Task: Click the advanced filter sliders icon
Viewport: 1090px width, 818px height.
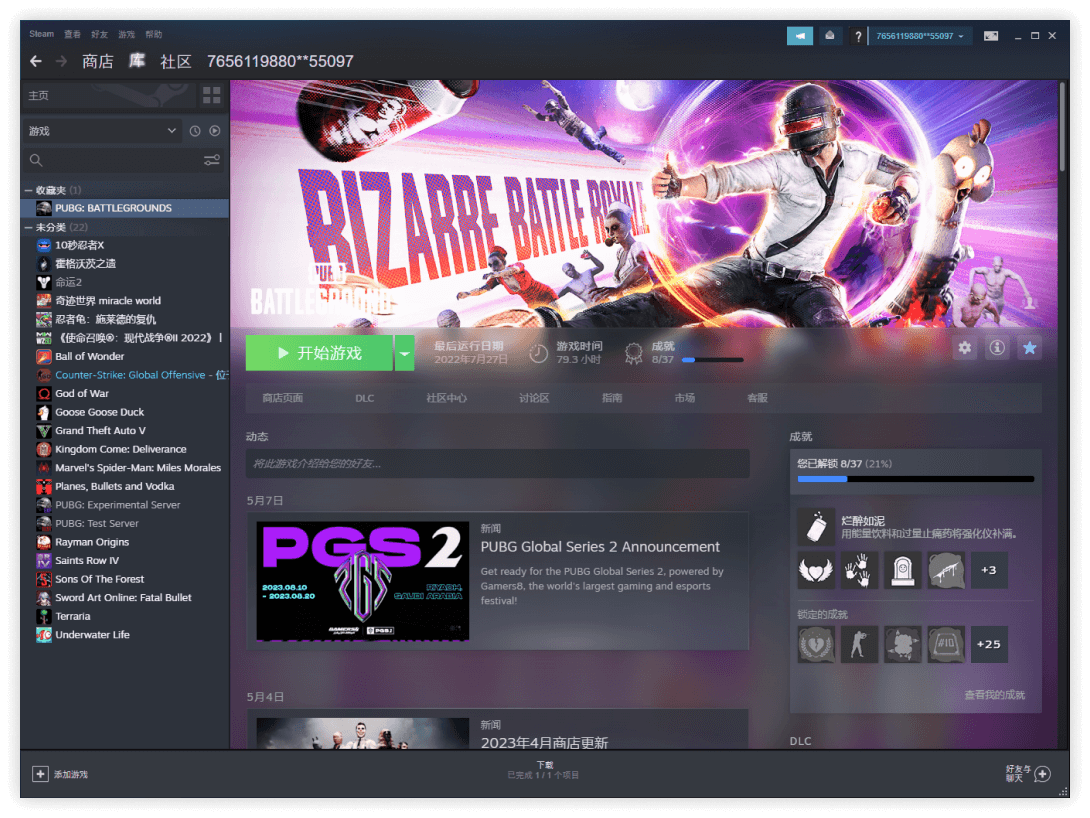Action: [211, 160]
